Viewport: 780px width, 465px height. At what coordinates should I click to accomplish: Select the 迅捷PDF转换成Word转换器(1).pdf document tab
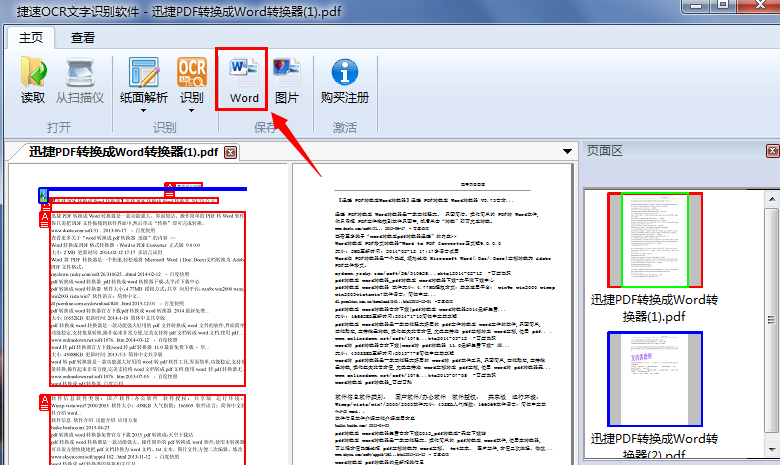123,152
